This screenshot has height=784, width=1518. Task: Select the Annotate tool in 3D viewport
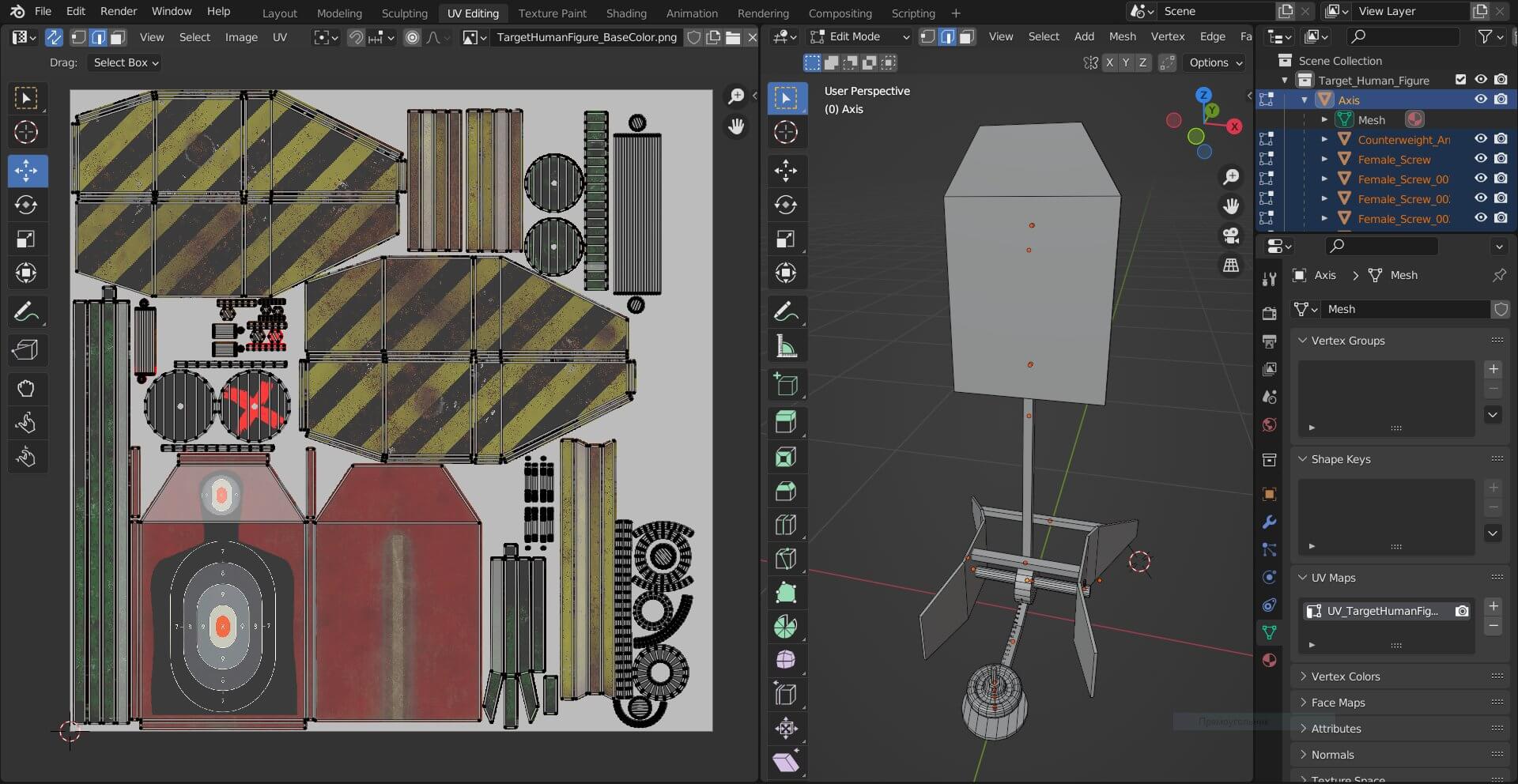tap(786, 312)
